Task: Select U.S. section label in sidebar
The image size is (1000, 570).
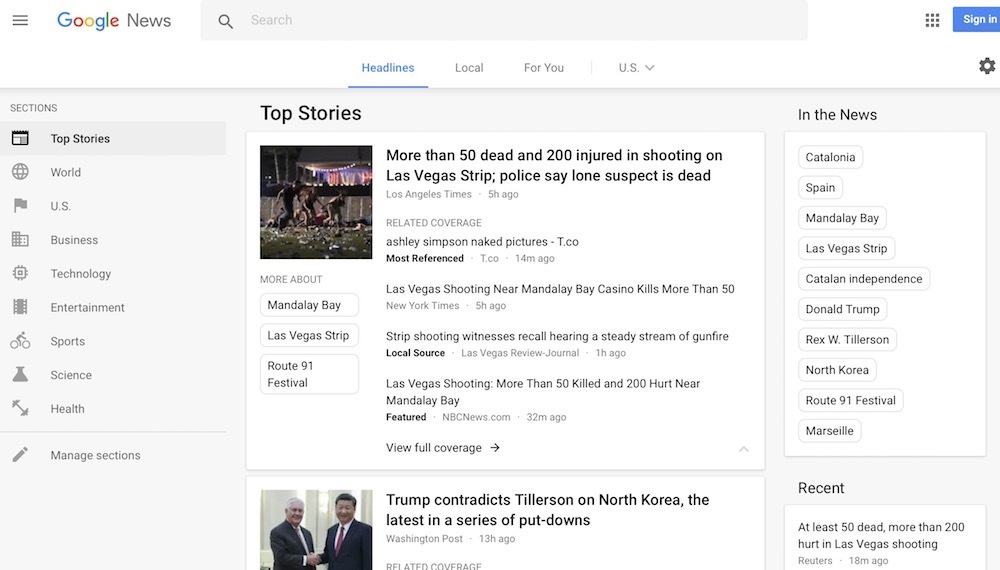Action: pos(61,206)
